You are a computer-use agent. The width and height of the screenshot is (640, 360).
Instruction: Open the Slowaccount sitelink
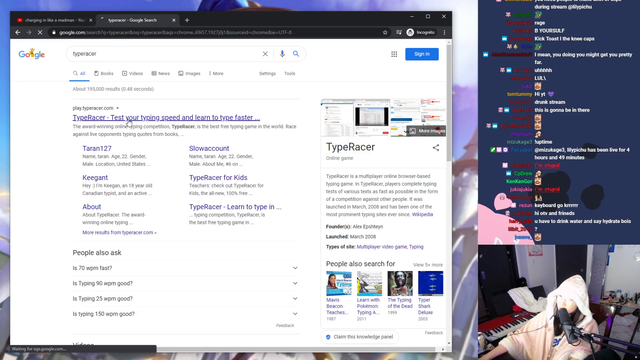click(209, 149)
